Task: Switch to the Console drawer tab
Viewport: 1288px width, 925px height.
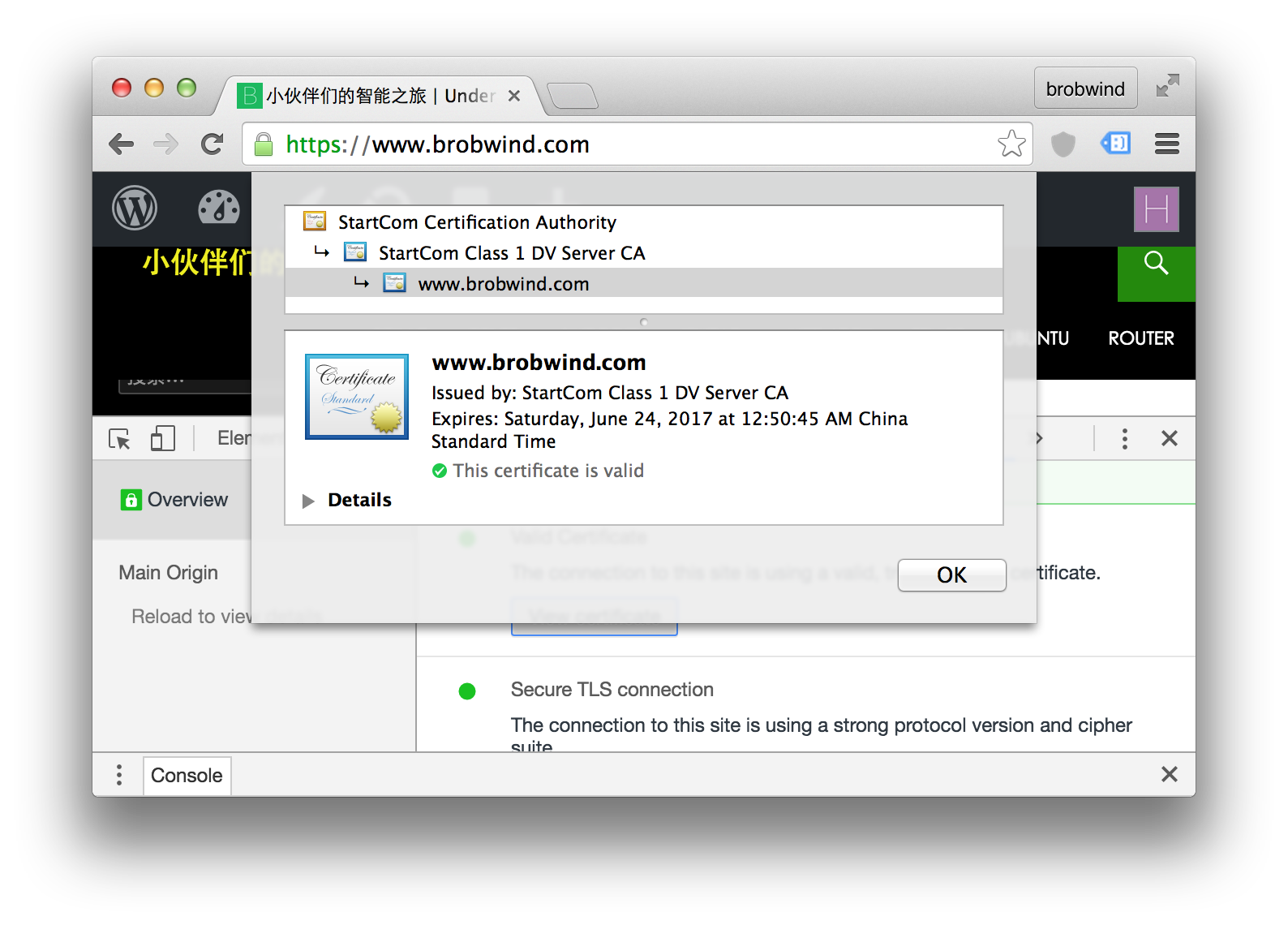Action: tap(187, 775)
